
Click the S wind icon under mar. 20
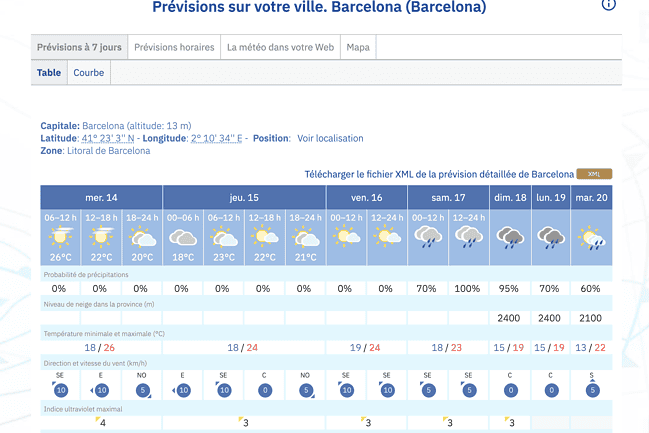[x=592, y=389]
